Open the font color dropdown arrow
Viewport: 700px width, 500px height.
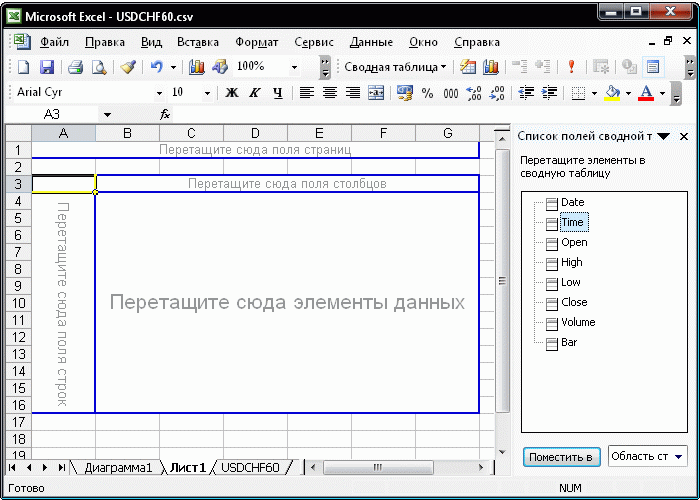(x=662, y=93)
